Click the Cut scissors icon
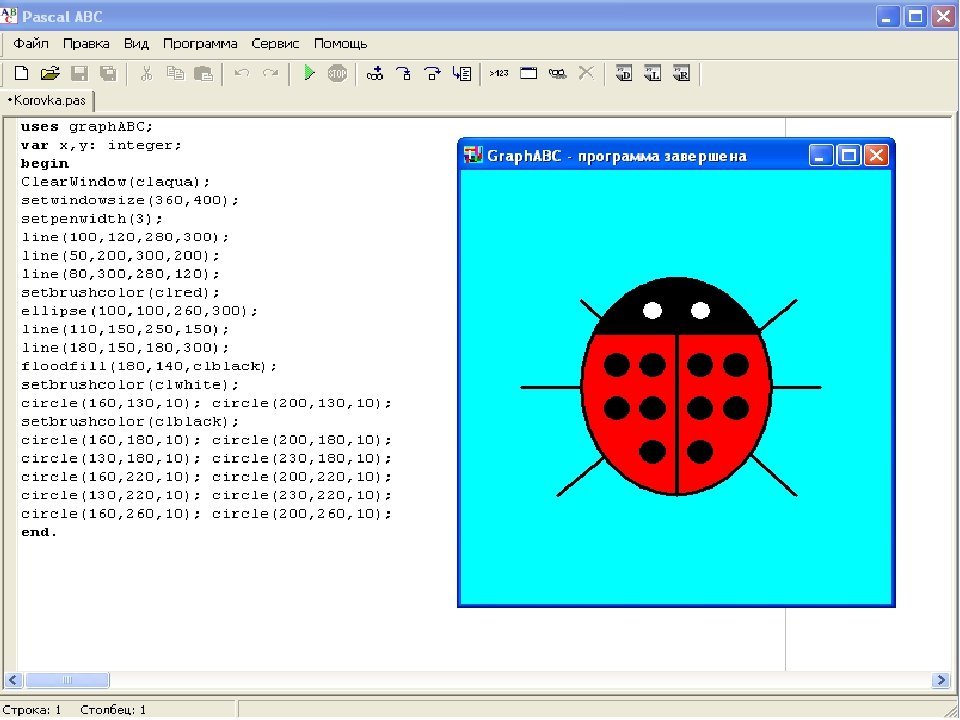This screenshot has width=960, height=720. pyautogui.click(x=146, y=73)
